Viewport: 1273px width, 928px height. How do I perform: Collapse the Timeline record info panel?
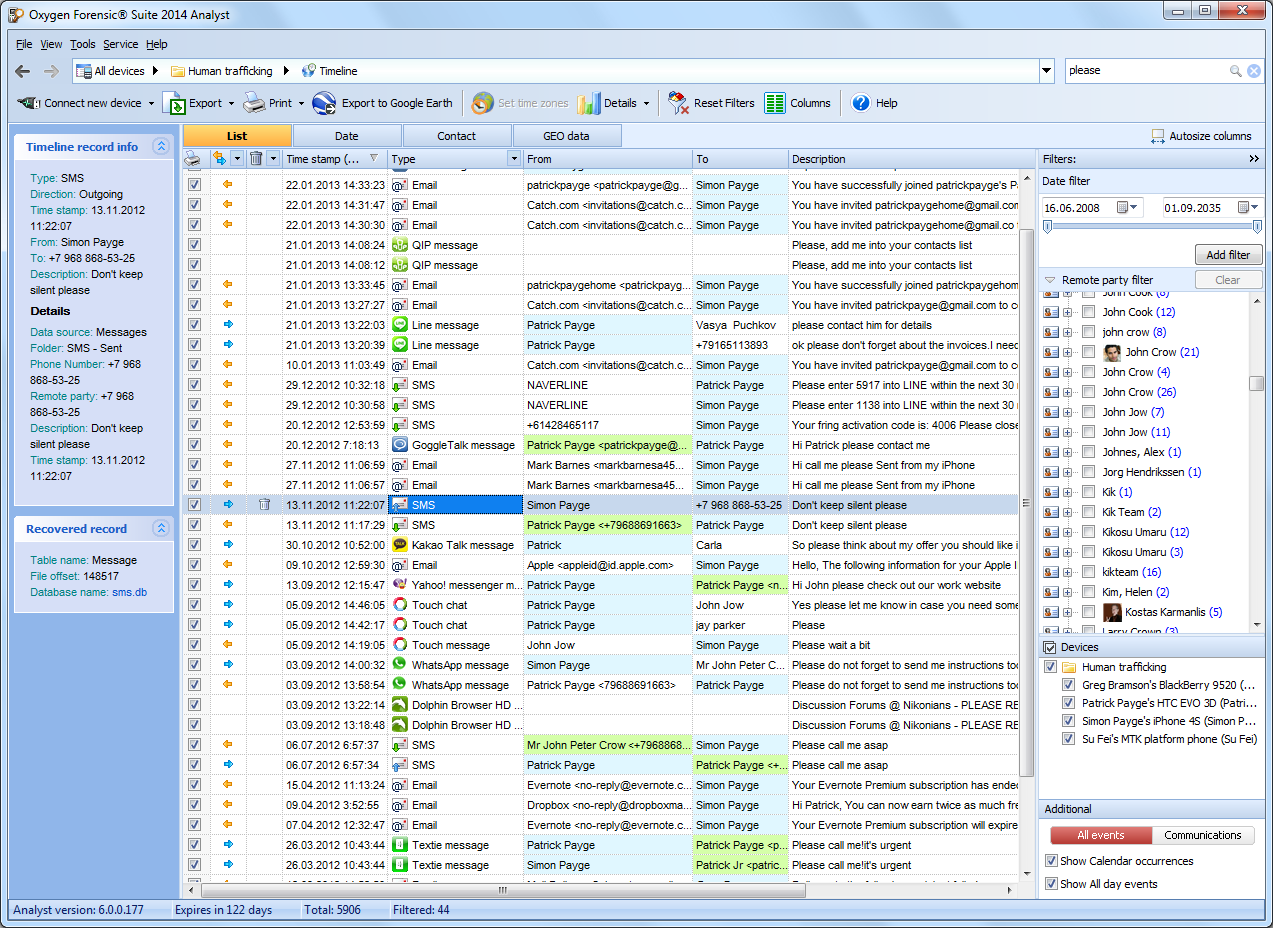[160, 146]
